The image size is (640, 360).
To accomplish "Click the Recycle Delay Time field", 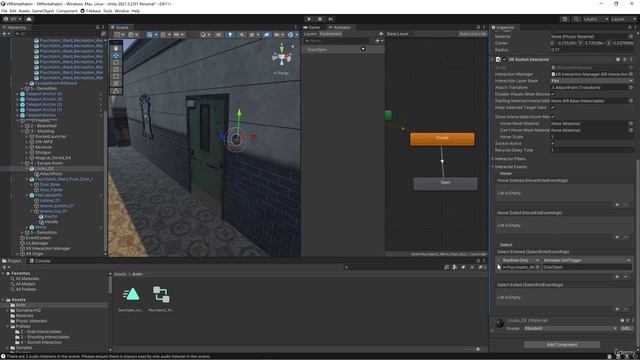I will pos(592,150).
